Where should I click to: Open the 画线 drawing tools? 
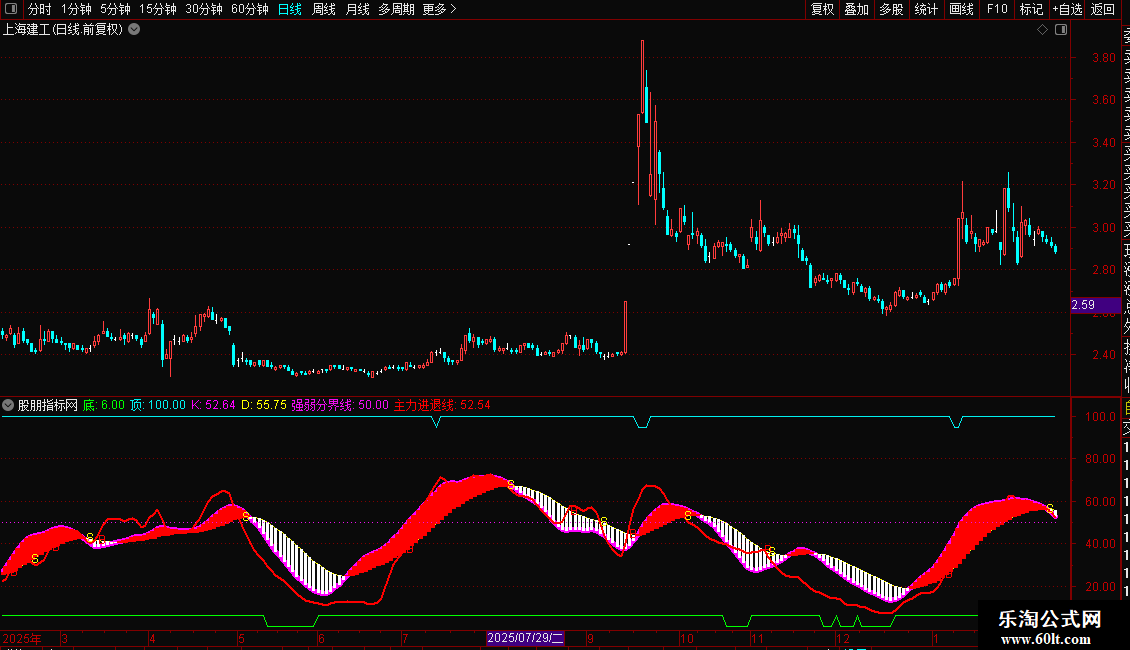(x=961, y=9)
